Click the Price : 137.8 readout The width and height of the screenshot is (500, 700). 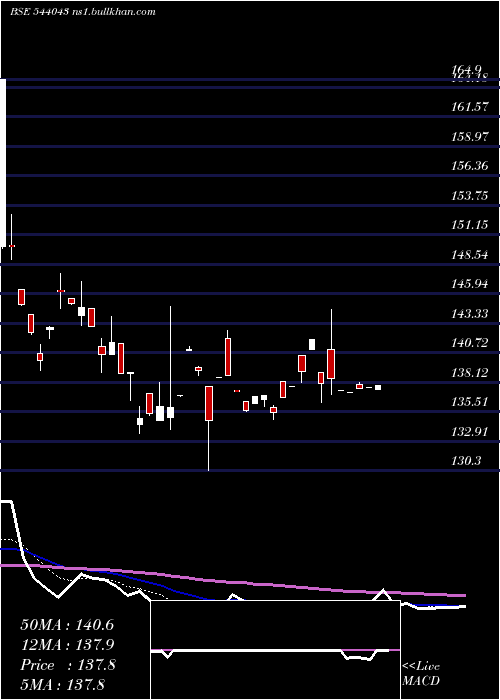(67, 665)
